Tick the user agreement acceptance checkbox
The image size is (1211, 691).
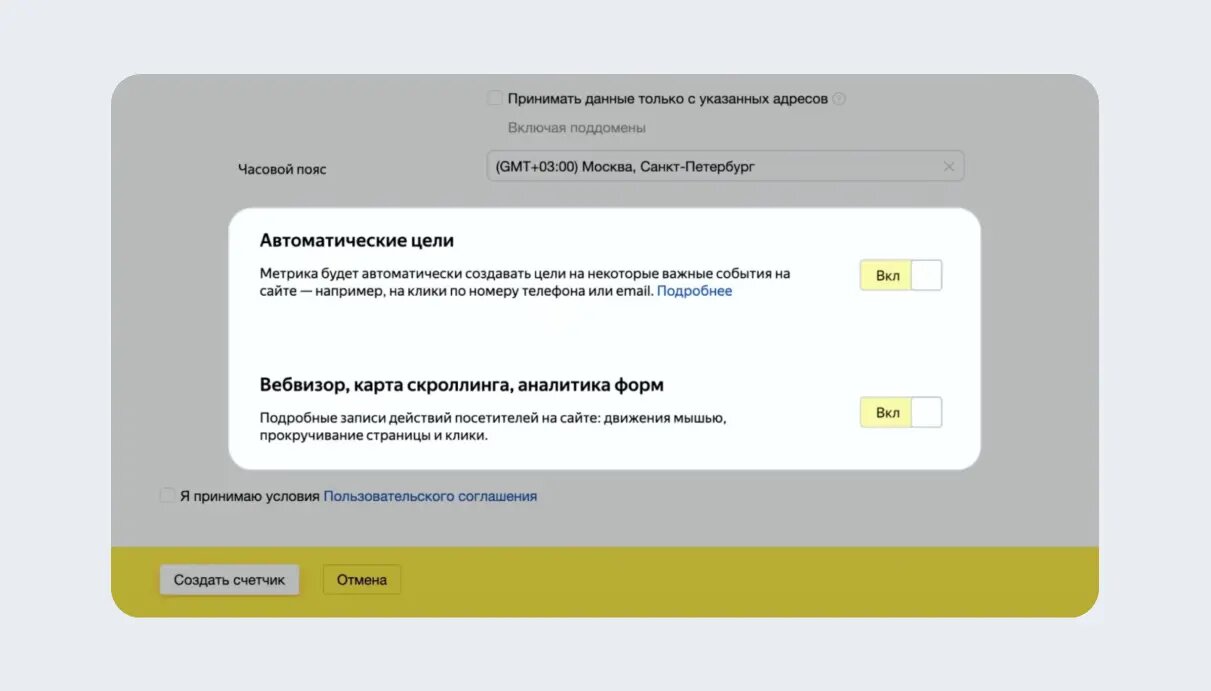click(x=167, y=496)
